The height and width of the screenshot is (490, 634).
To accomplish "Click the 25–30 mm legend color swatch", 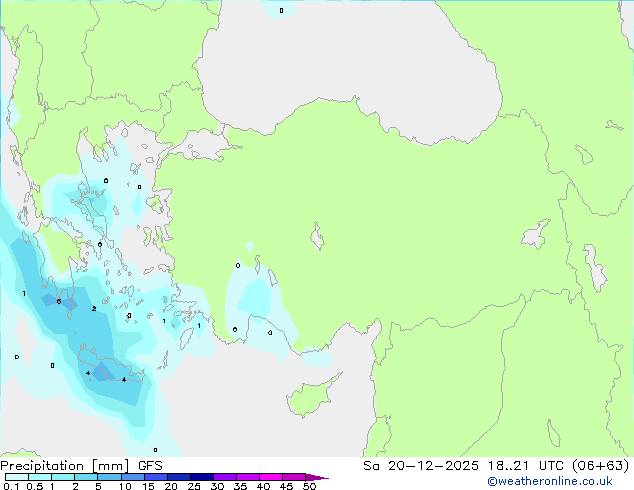I will pyautogui.click(x=202, y=477).
